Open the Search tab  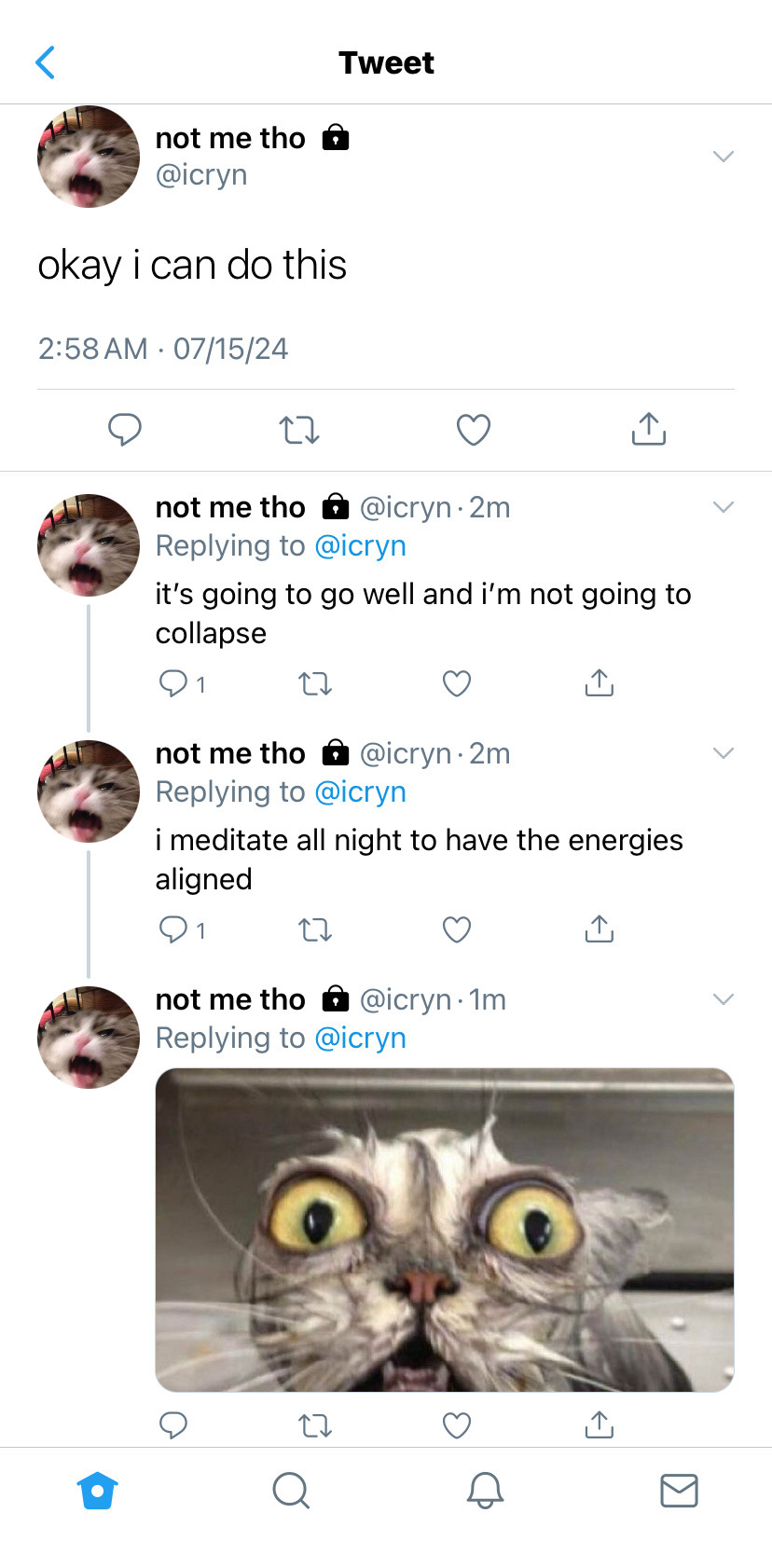[x=291, y=1490]
